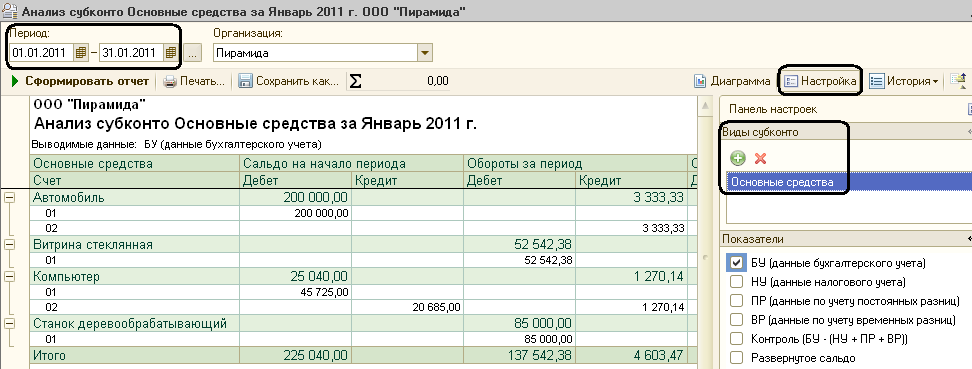
Task: Collapse the Станок деревообрабатывающий group
Action: [x=10, y=323]
